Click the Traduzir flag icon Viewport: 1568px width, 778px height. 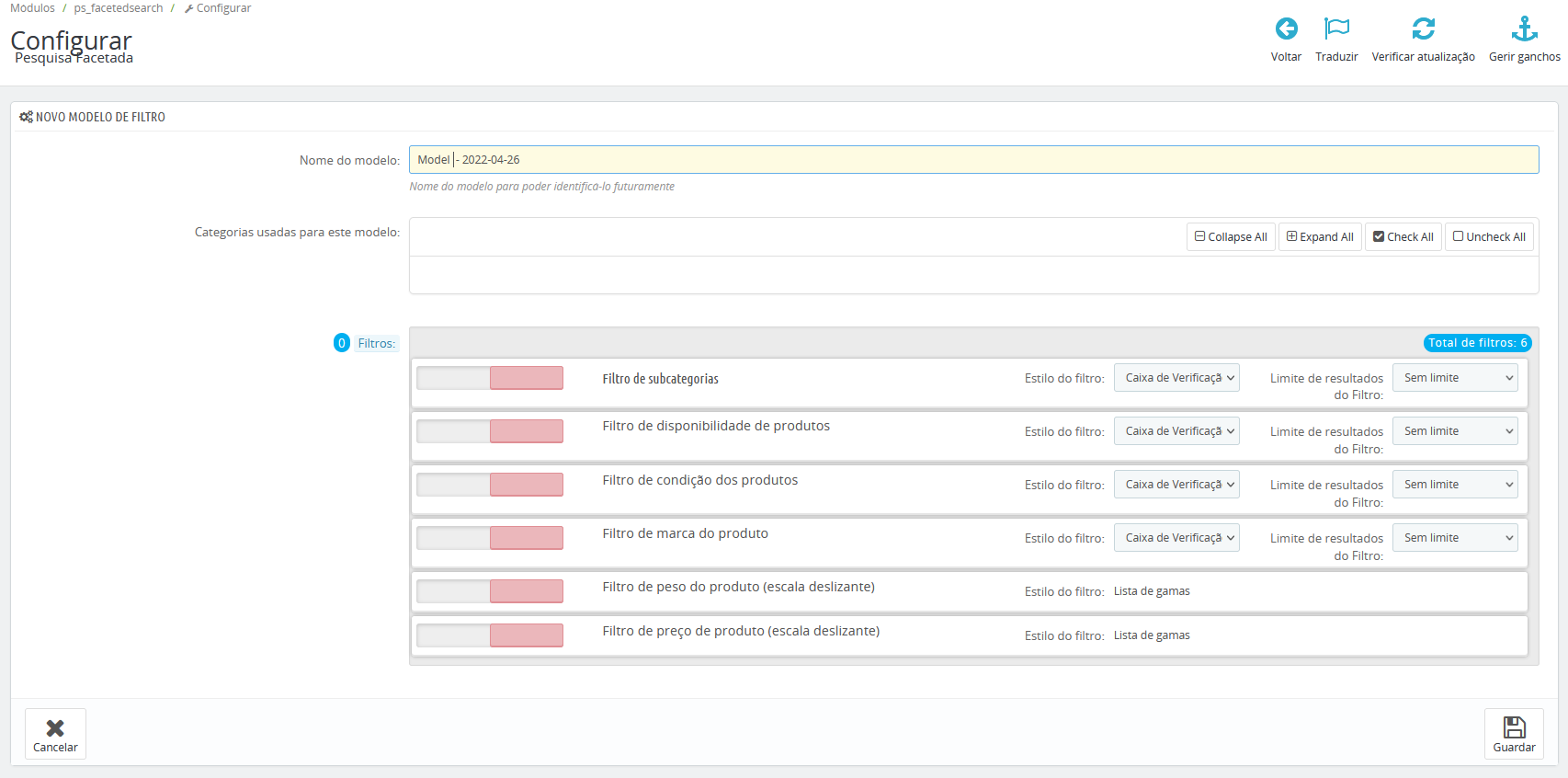pos(1336,29)
